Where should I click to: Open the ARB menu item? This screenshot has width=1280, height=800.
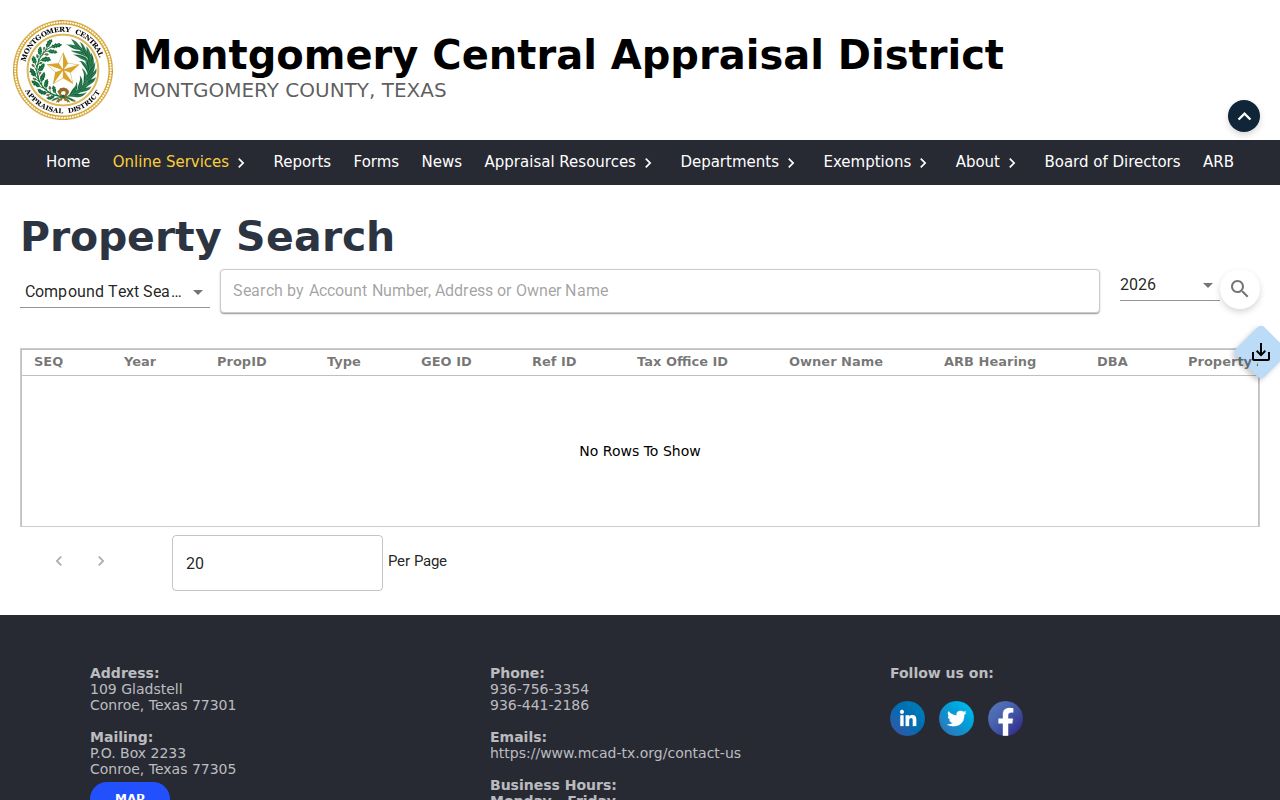pyautogui.click(x=1218, y=161)
